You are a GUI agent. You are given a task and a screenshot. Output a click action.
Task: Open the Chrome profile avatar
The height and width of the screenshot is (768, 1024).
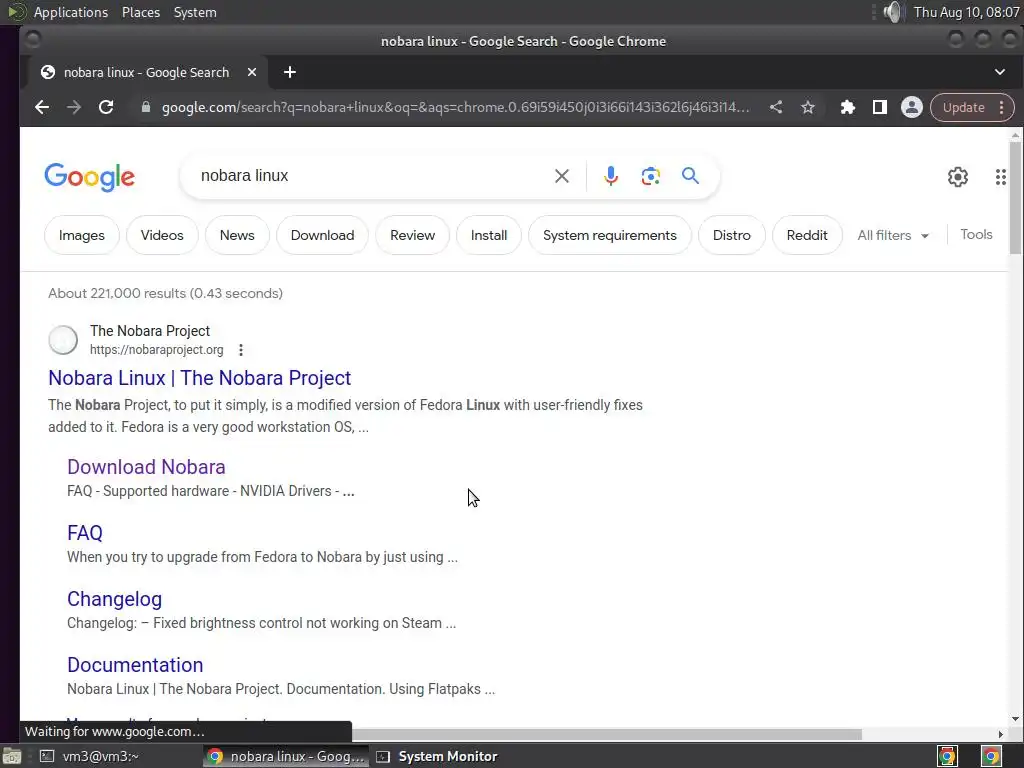pos(912,107)
